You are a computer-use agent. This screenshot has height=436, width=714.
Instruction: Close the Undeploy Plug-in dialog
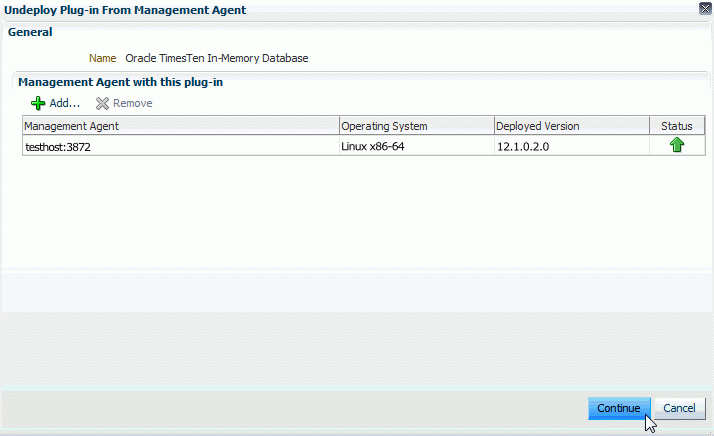click(x=705, y=8)
